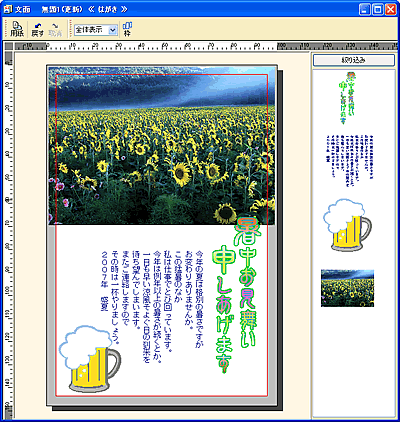This screenshot has width=400, height=422.
Task: Click the 絞り込み filter button
Action: [x=354, y=60]
